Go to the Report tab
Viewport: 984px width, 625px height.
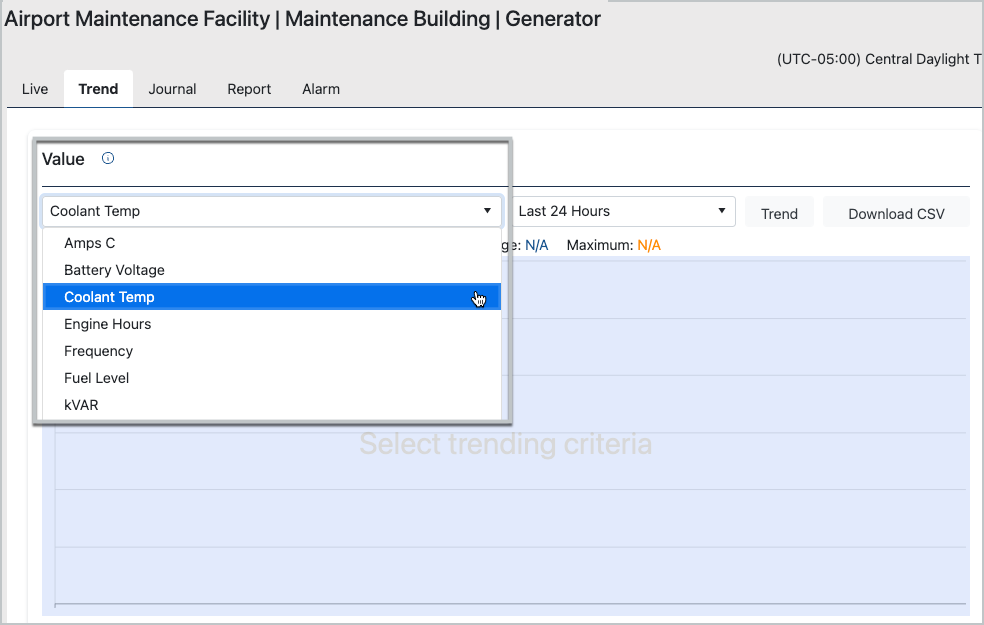249,89
